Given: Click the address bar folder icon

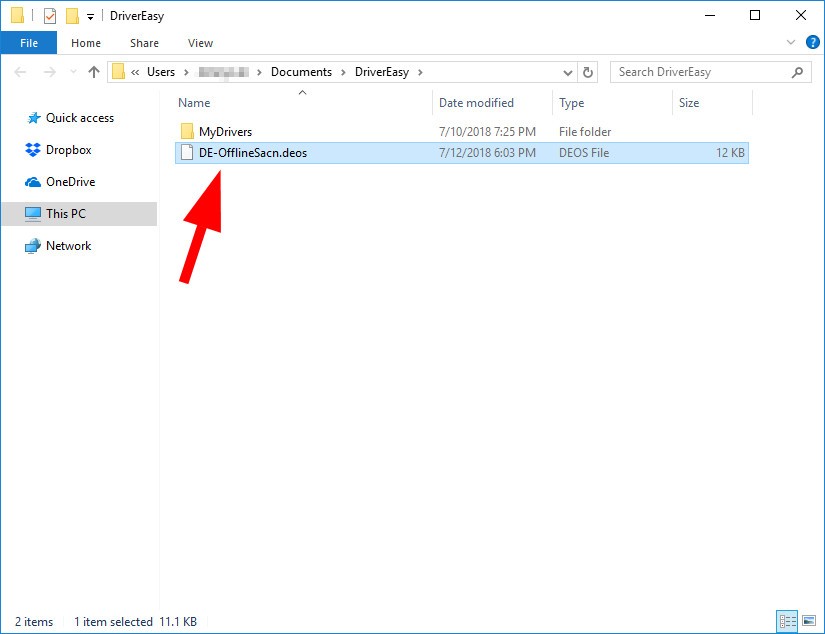Looking at the screenshot, I should point(119,72).
